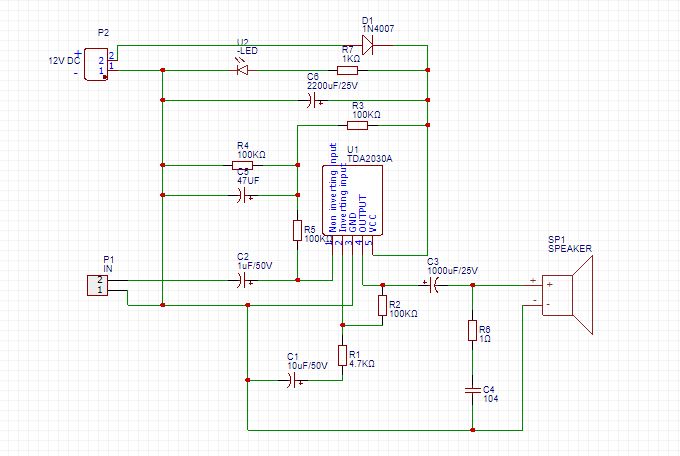Select the C6 2200uF capacitor symbol
The width and height of the screenshot is (680, 456).
[x=314, y=101]
